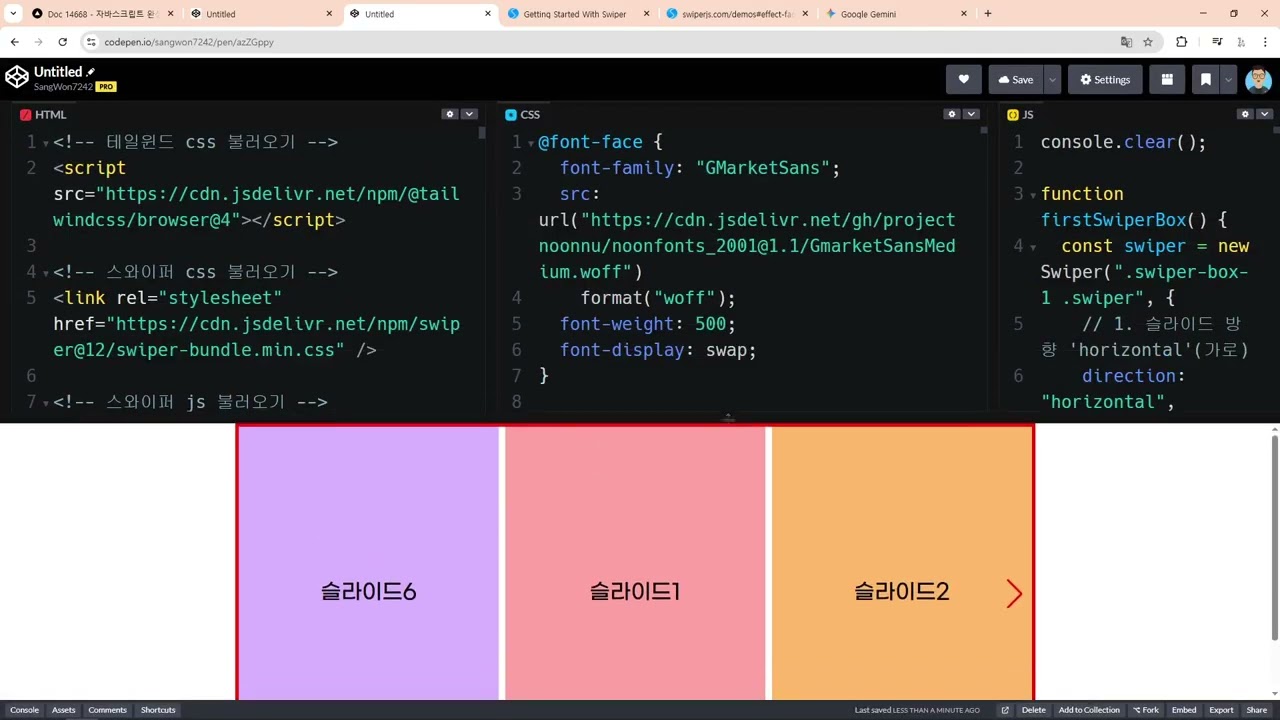
Task: Expand CSS editor options chevron
Action: pyautogui.click(x=971, y=114)
